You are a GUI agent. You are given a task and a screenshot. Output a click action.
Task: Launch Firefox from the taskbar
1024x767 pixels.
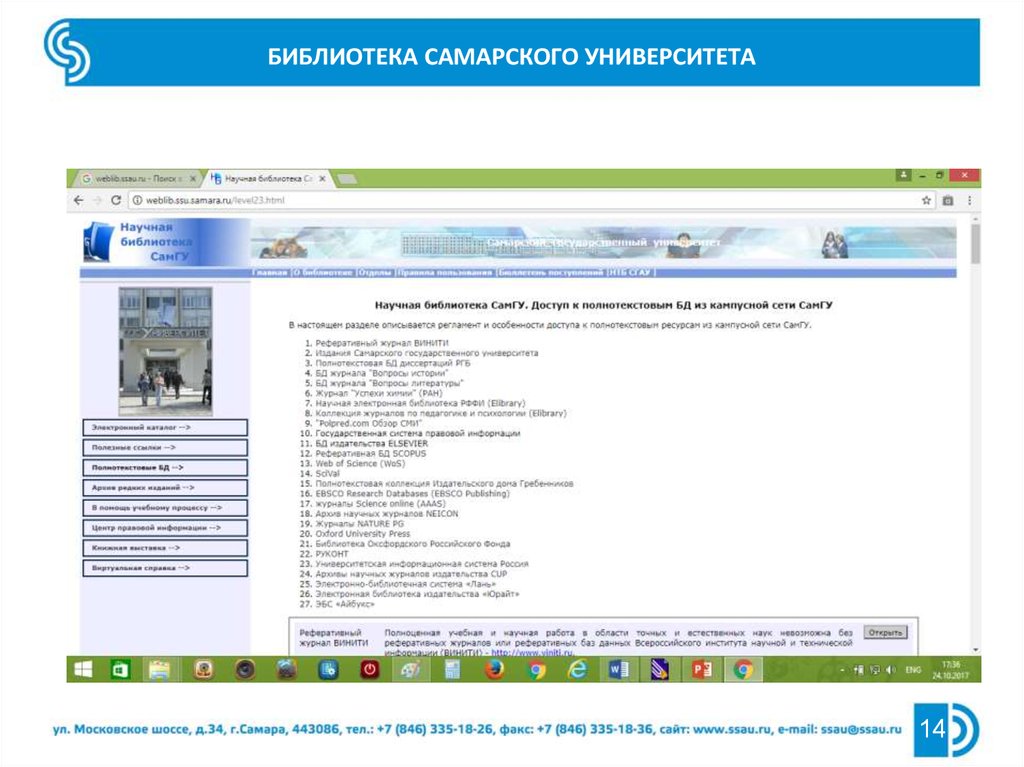click(494, 670)
